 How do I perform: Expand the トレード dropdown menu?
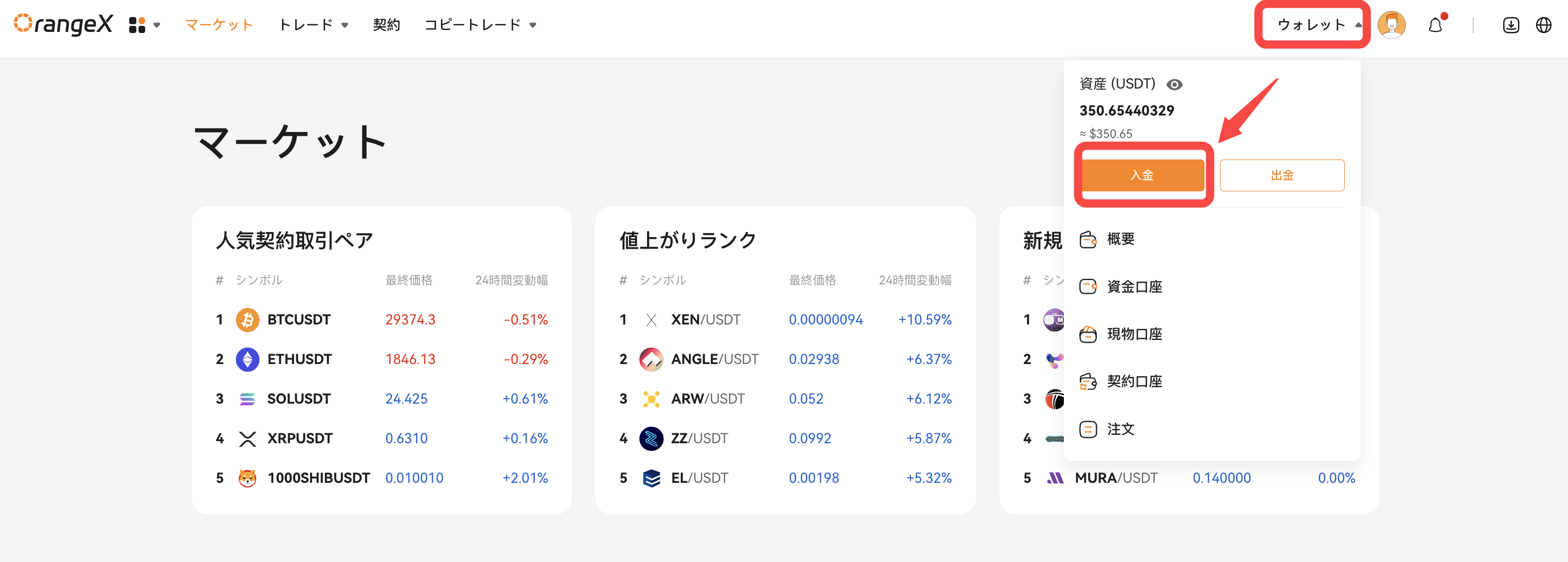click(x=313, y=25)
